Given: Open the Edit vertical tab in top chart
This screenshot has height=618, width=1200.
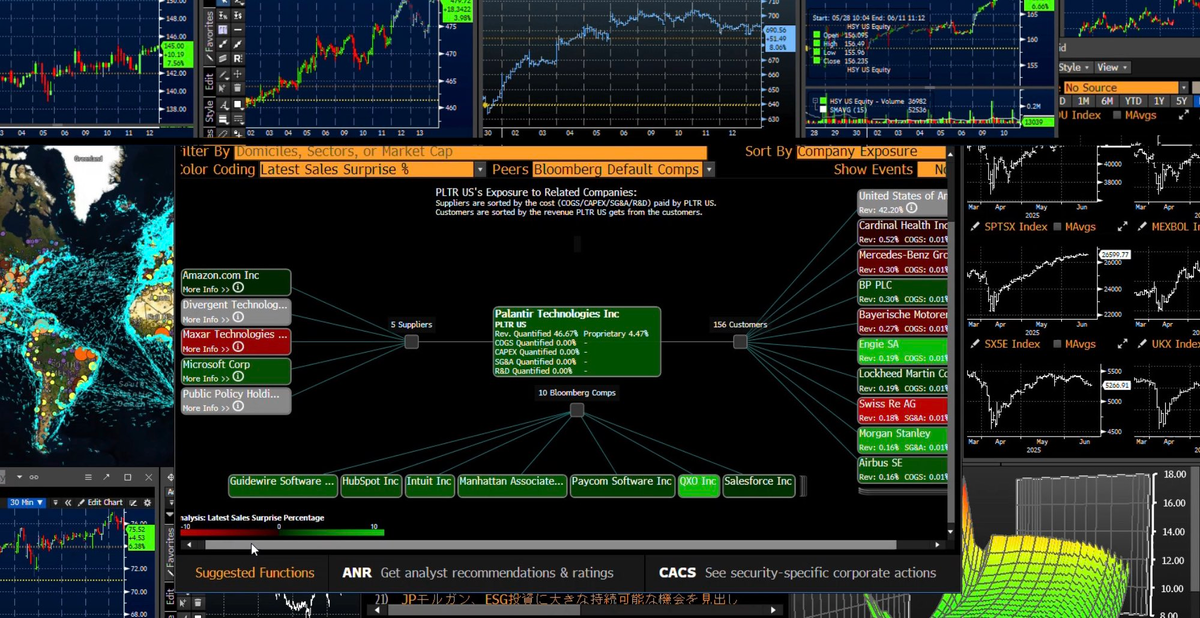Looking at the screenshot, I should 209,82.
